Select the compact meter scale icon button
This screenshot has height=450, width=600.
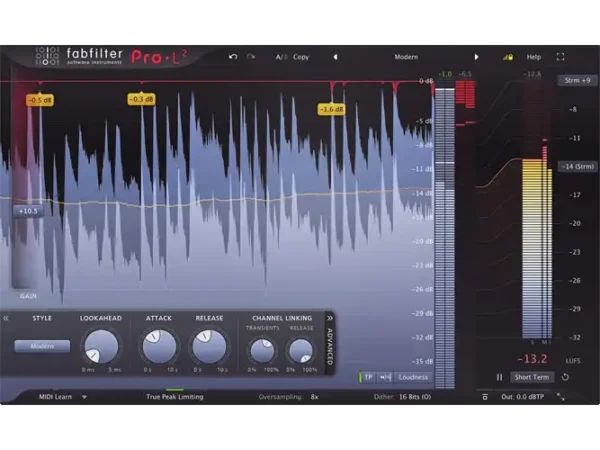pos(385,377)
